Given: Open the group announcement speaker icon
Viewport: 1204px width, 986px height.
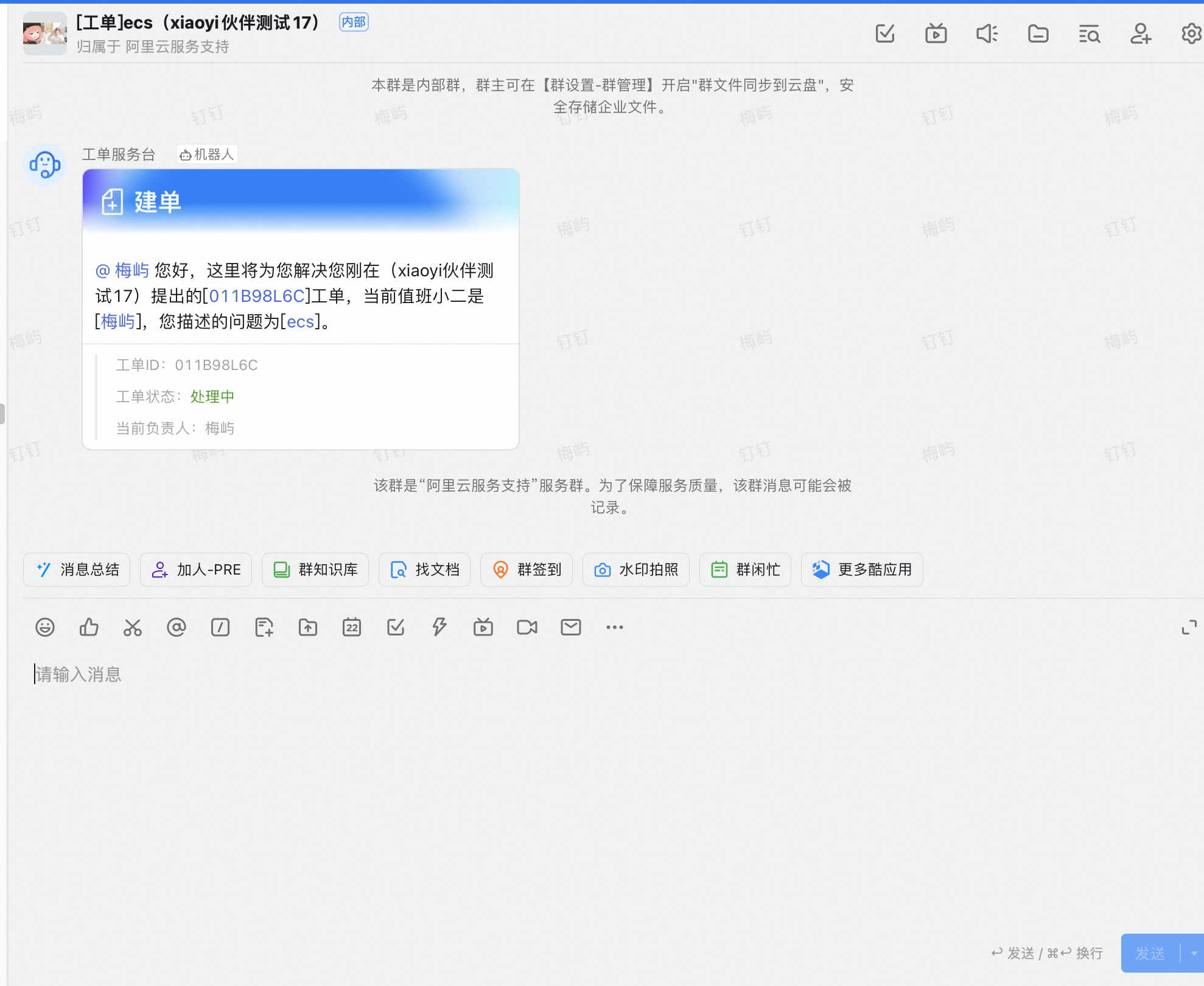Looking at the screenshot, I should pos(987,33).
